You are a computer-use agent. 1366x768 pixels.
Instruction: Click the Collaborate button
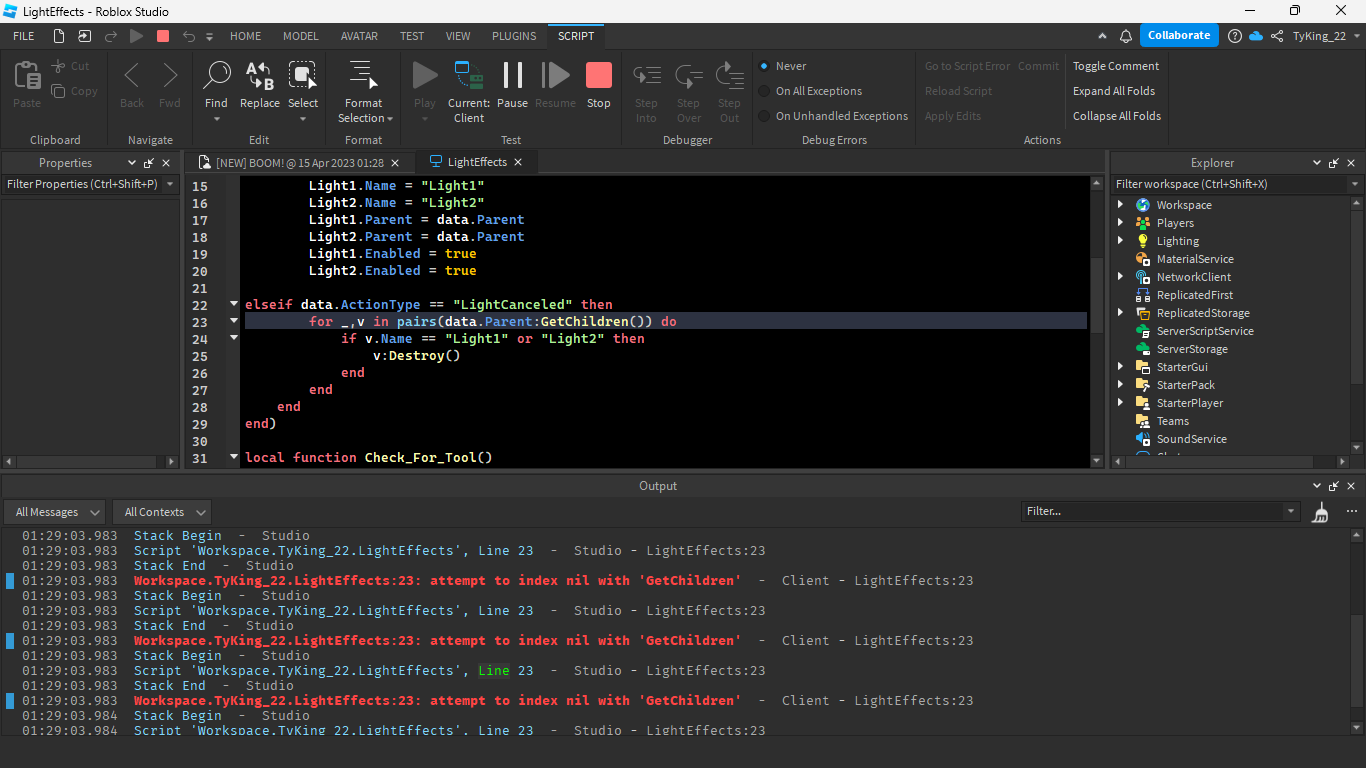[1178, 34]
